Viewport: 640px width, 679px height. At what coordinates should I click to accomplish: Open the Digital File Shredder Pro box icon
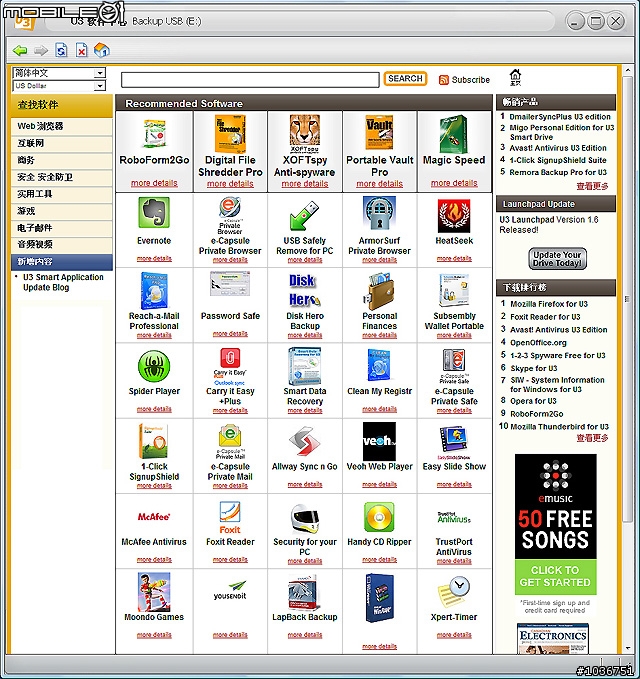pos(230,134)
